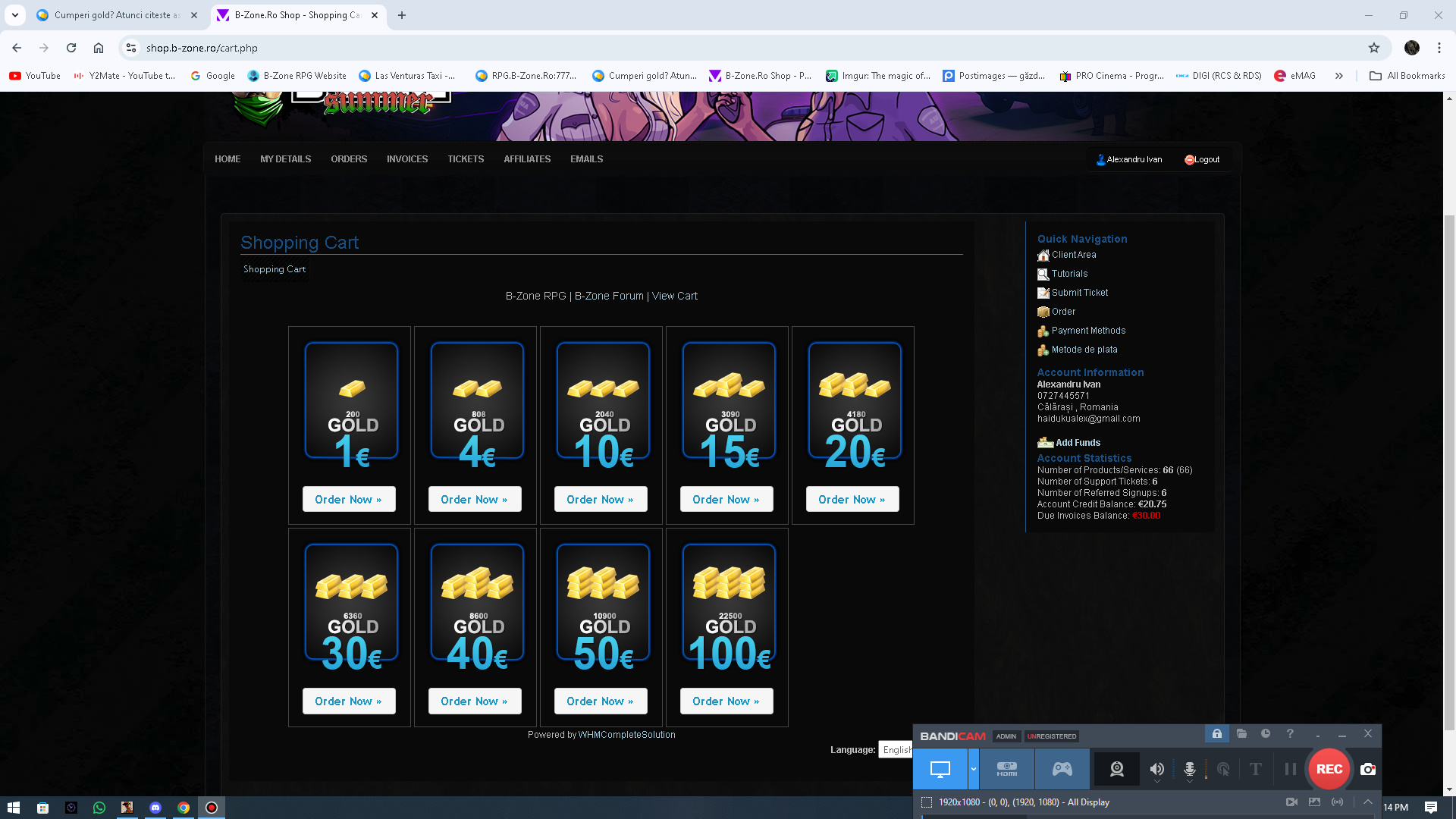Viewport: 1456px width, 819px height.
Task: Toggle the Bandicam text overlay T icon
Action: pos(1256,769)
